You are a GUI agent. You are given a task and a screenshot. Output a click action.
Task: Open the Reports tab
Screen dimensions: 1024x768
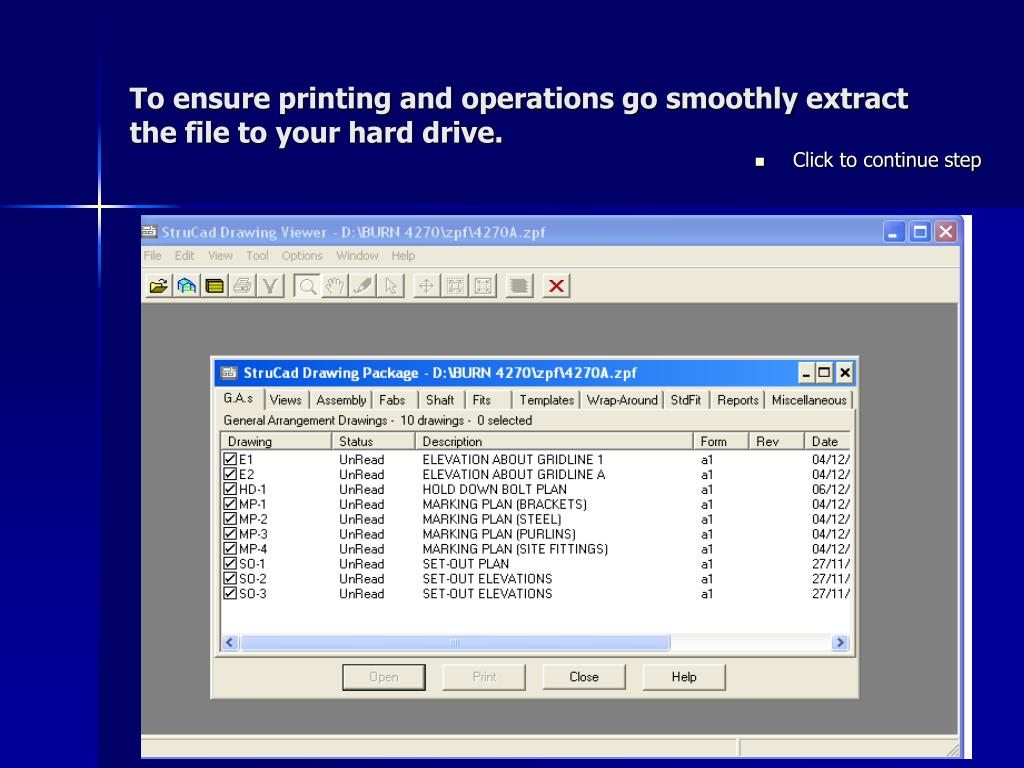[x=738, y=400]
